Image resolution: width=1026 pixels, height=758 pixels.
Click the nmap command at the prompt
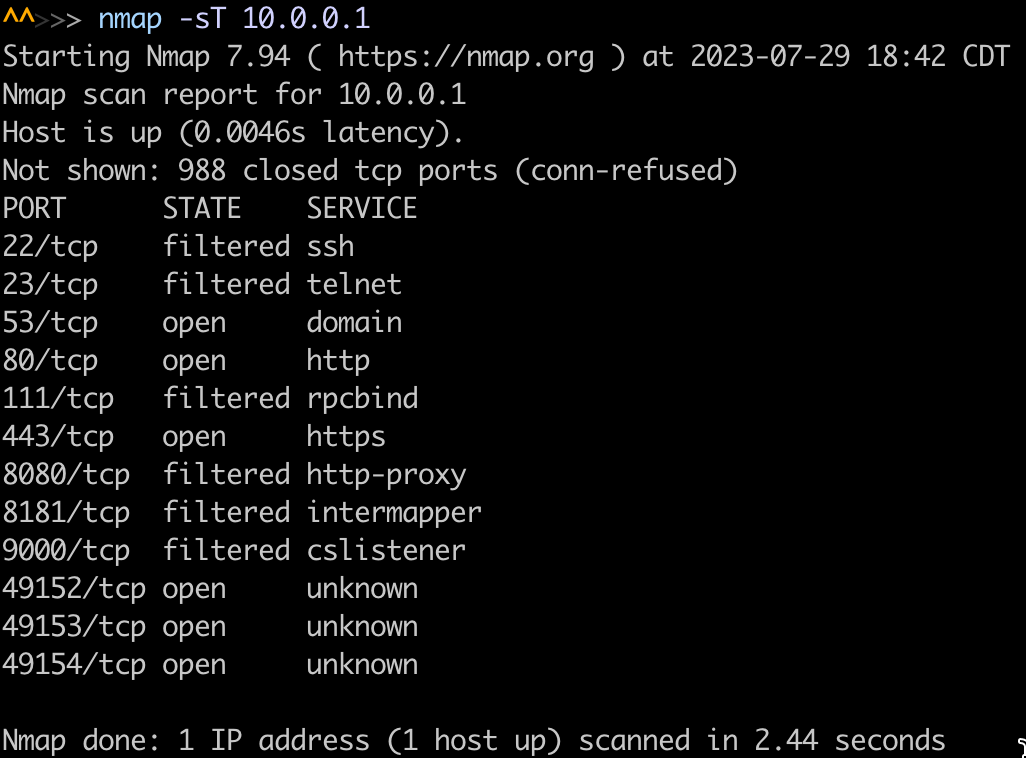point(130,18)
